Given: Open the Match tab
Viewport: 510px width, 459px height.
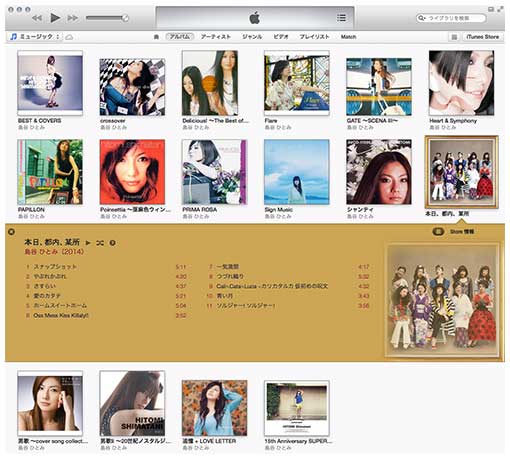Looking at the screenshot, I should pos(348,37).
